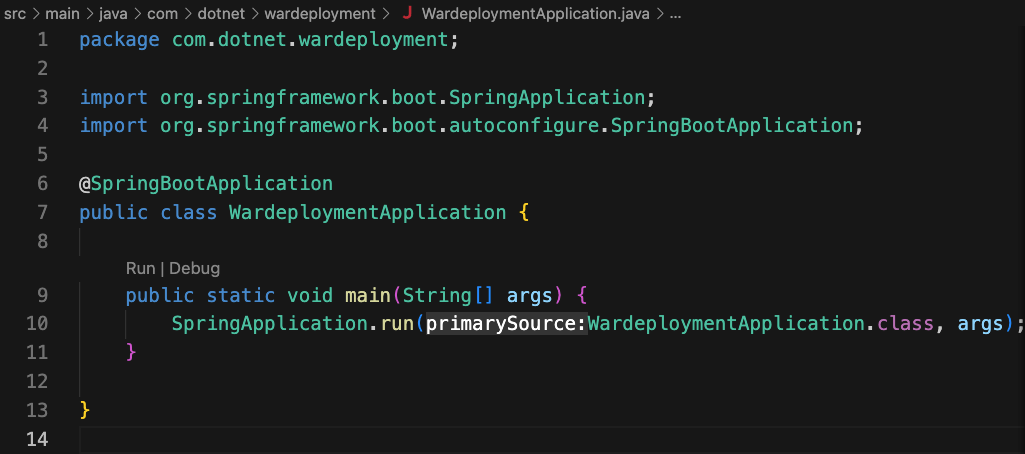The image size is (1025, 454).
Task: Click the Java file icon in breadcrumb
Action: click(x=407, y=14)
